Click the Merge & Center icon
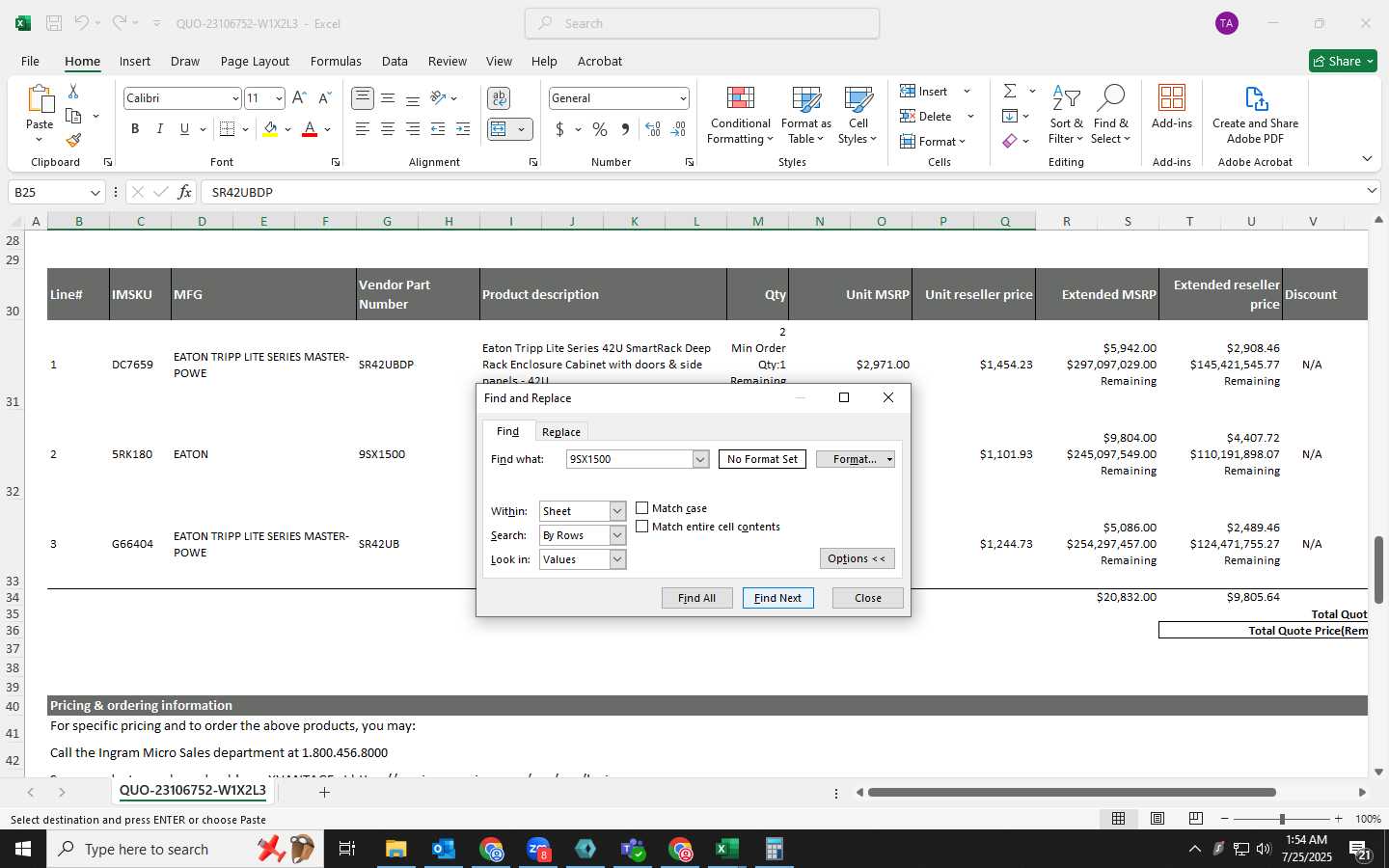This screenshot has width=1389, height=868. pyautogui.click(x=499, y=129)
